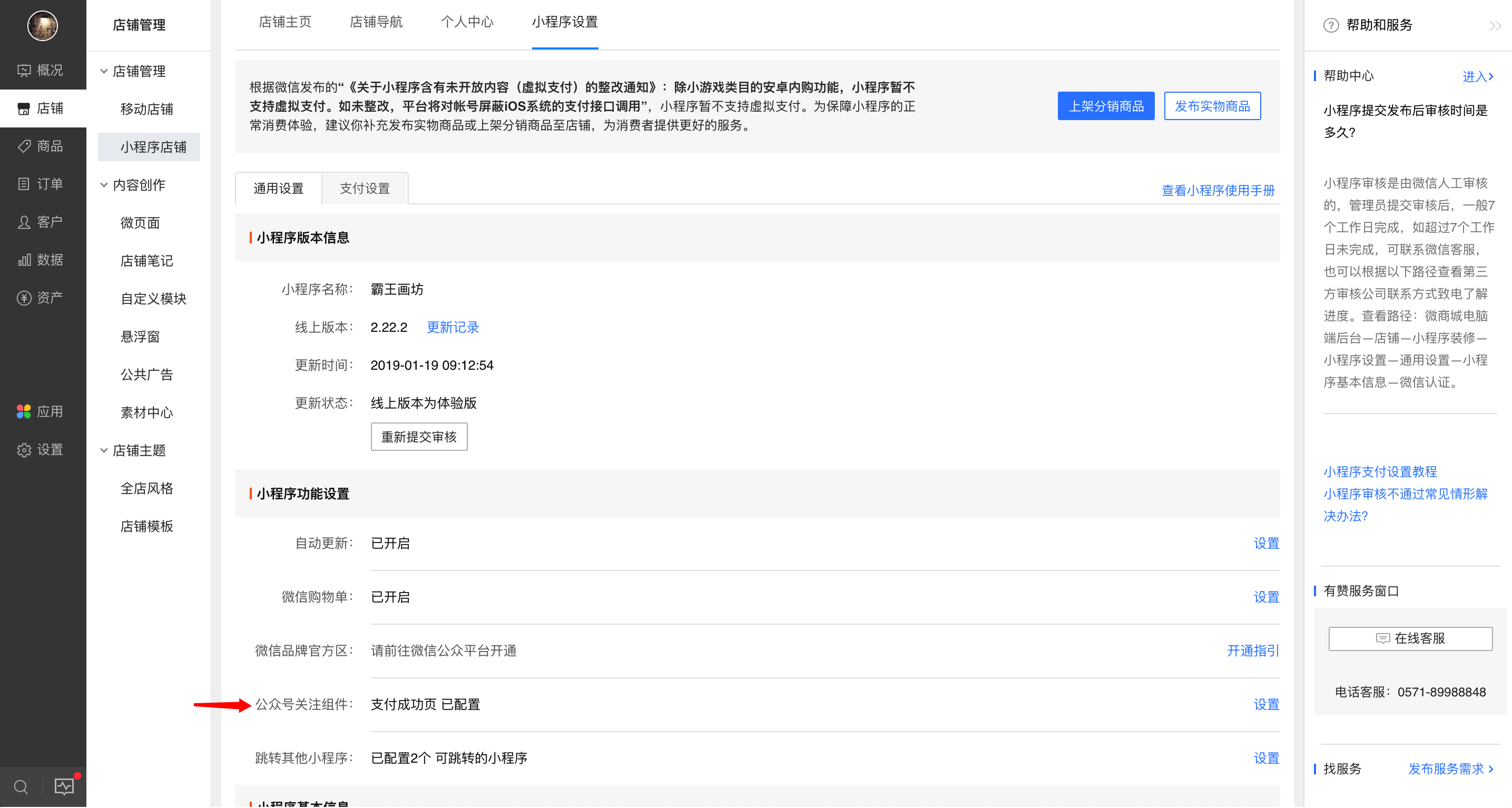Open 自定义模块 in the submenu
This screenshot has height=808, width=1512.
(x=153, y=299)
